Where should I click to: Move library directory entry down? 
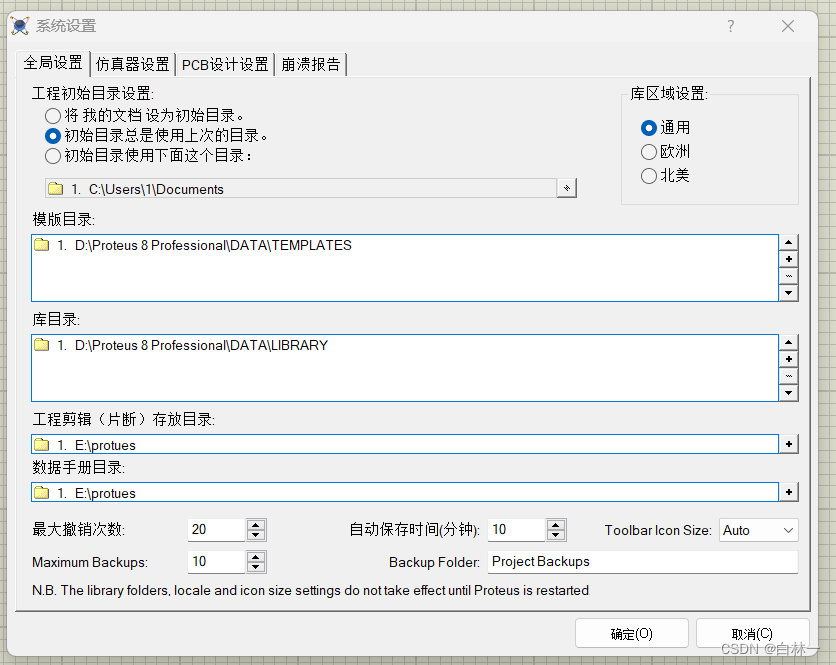[x=789, y=393]
